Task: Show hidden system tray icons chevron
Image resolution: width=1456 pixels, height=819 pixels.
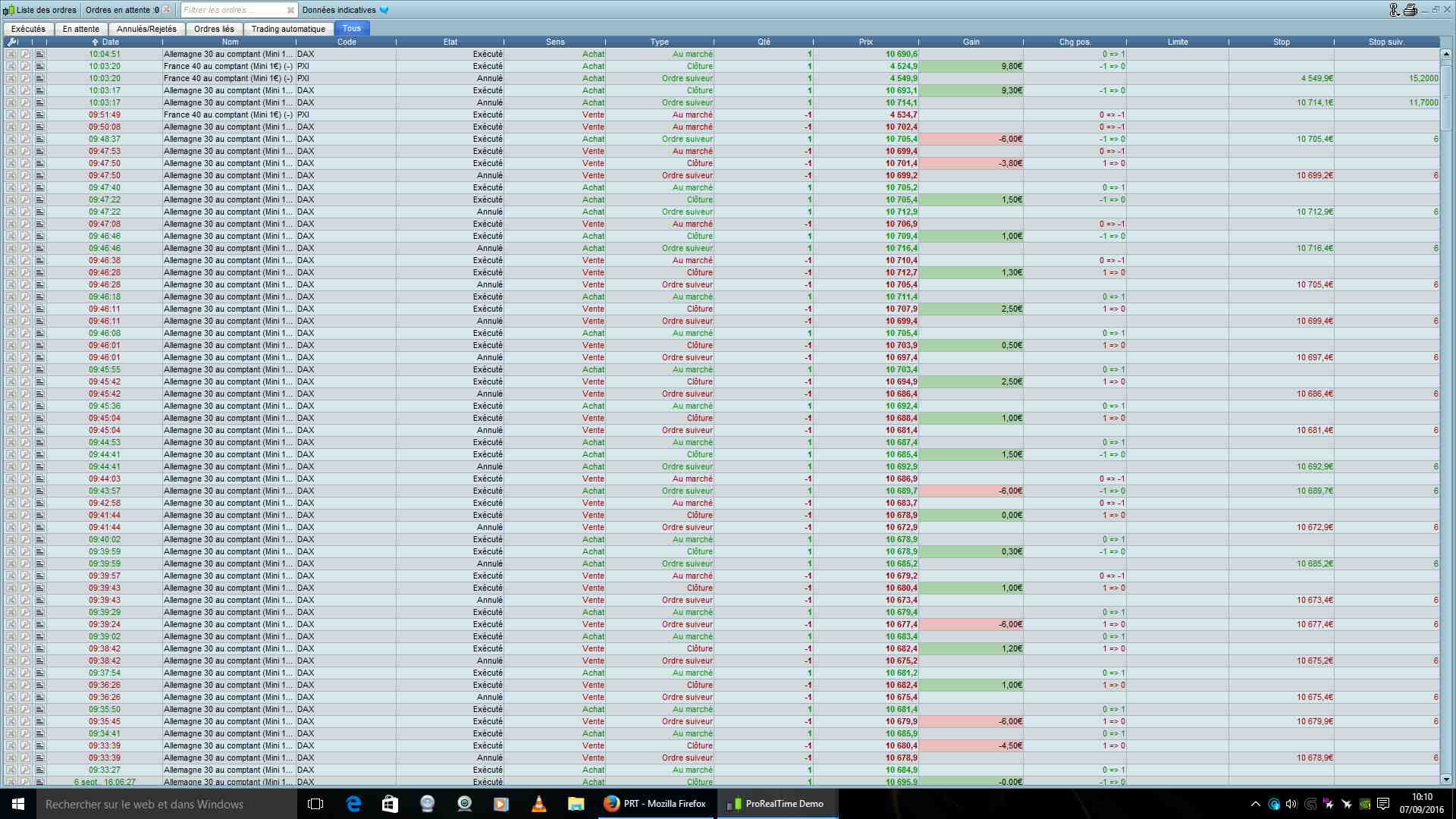Action: (x=1255, y=804)
